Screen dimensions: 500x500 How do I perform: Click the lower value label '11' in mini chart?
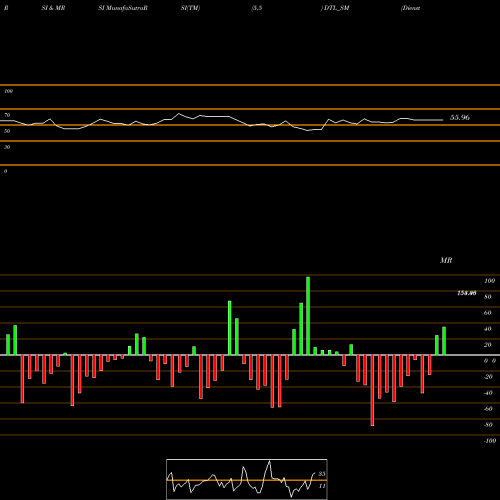pos(322,486)
